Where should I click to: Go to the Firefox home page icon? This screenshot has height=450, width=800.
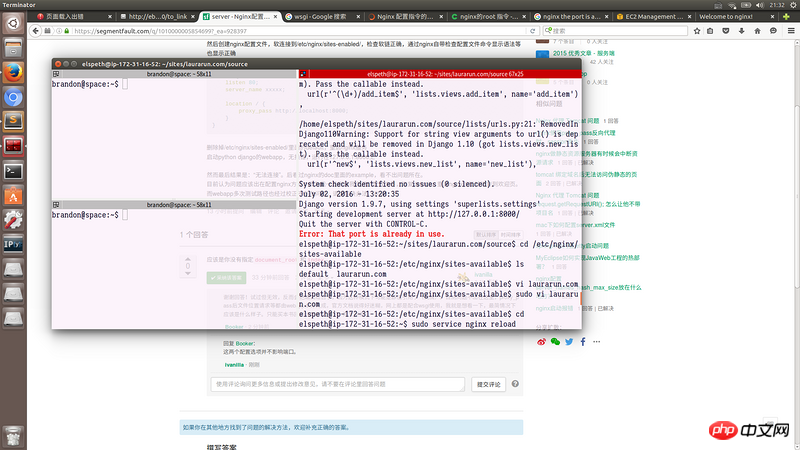pyautogui.click(x=757, y=31)
